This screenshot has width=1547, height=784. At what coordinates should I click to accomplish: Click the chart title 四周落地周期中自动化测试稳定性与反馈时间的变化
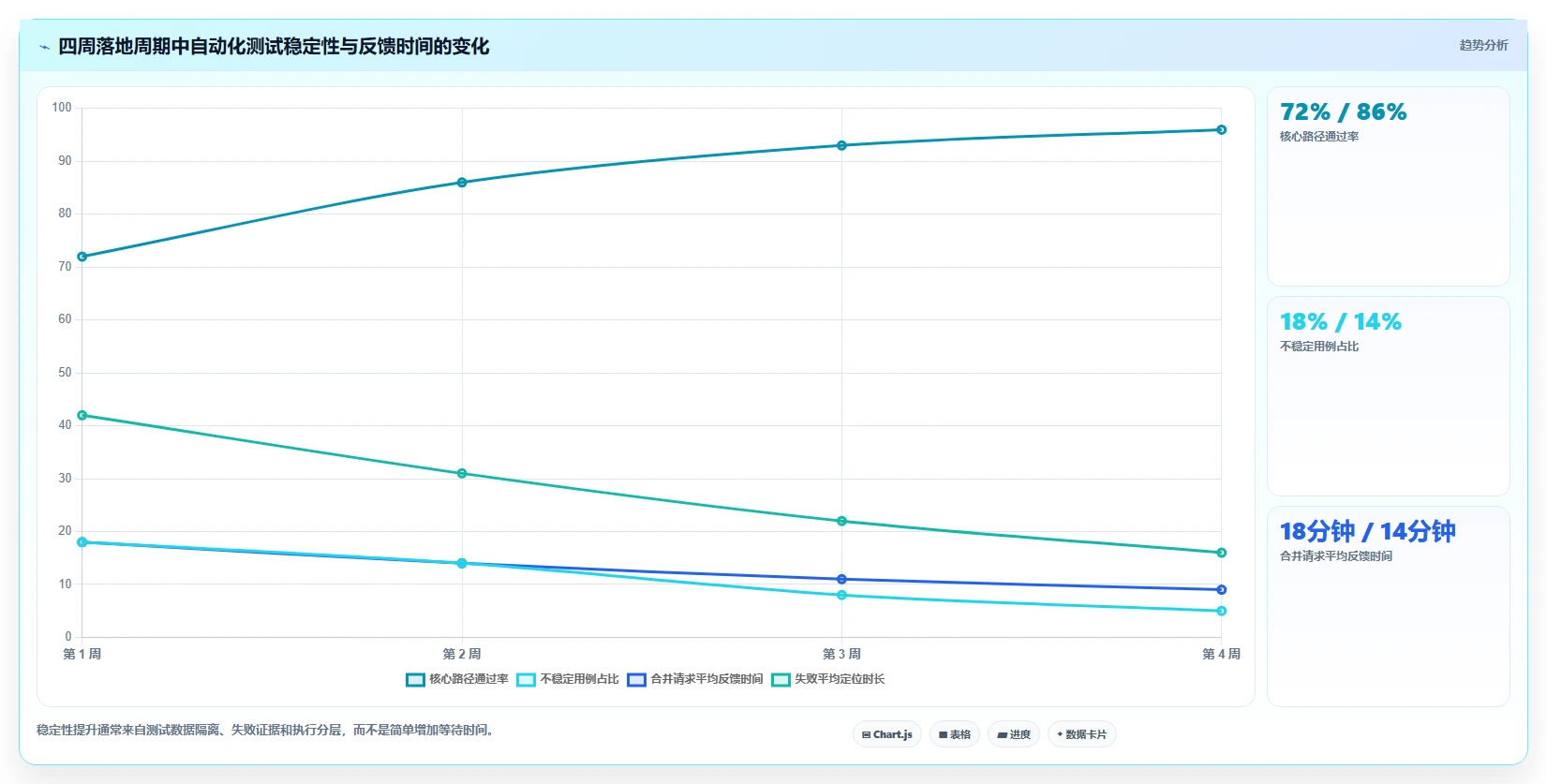tap(274, 47)
